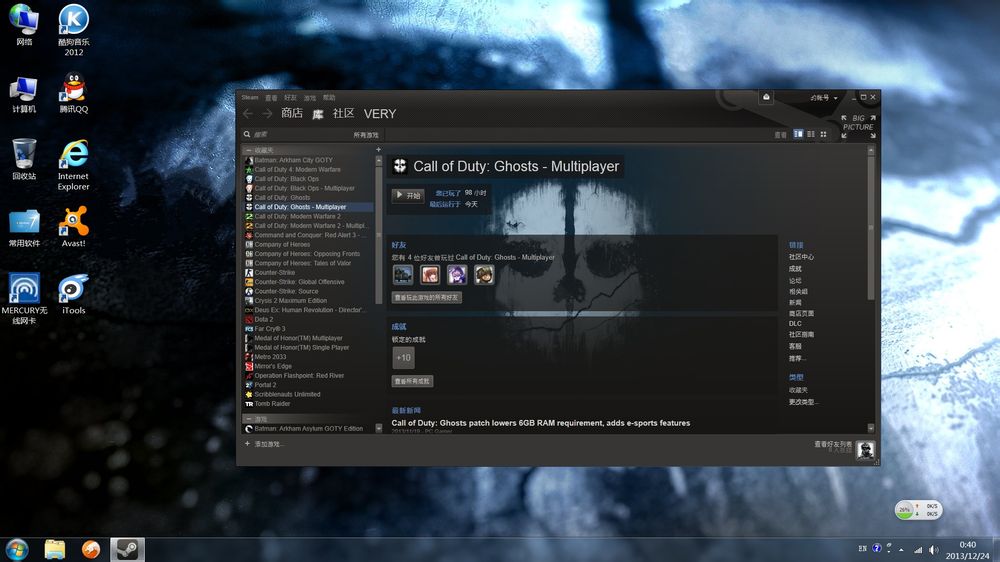Open the 所有游戏 filter dropdown
This screenshot has width=1000, height=562.
[365, 135]
